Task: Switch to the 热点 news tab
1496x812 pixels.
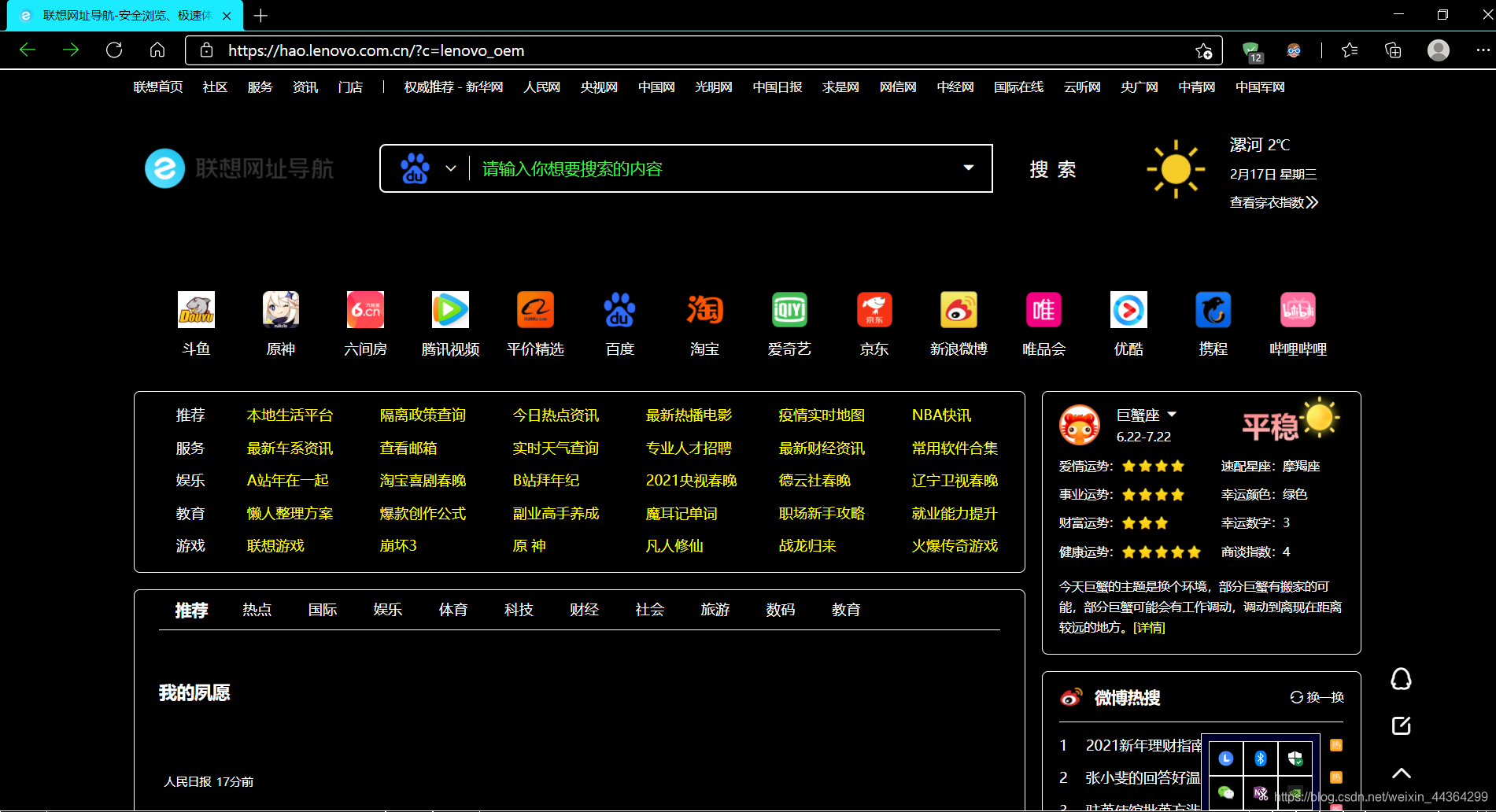Action: point(257,610)
